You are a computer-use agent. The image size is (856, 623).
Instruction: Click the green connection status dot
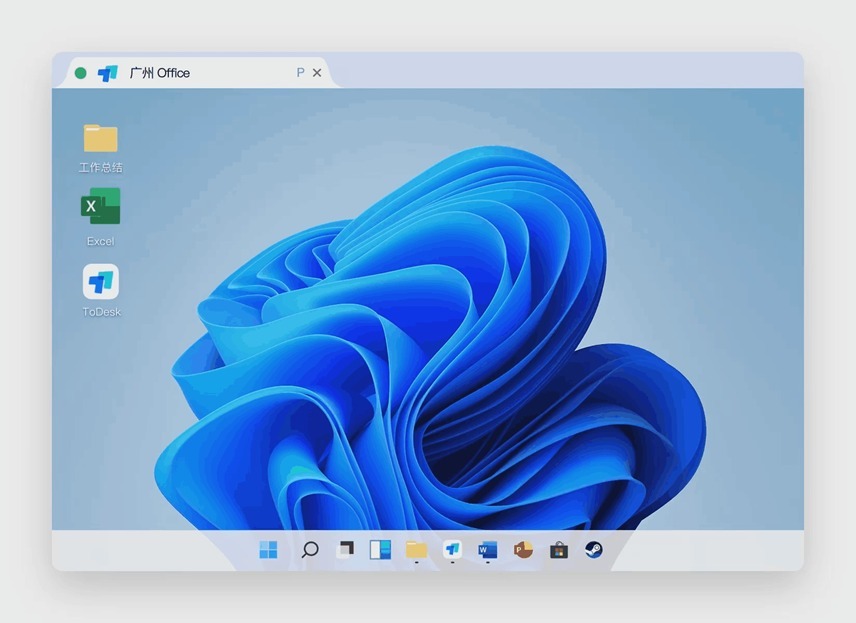81,73
